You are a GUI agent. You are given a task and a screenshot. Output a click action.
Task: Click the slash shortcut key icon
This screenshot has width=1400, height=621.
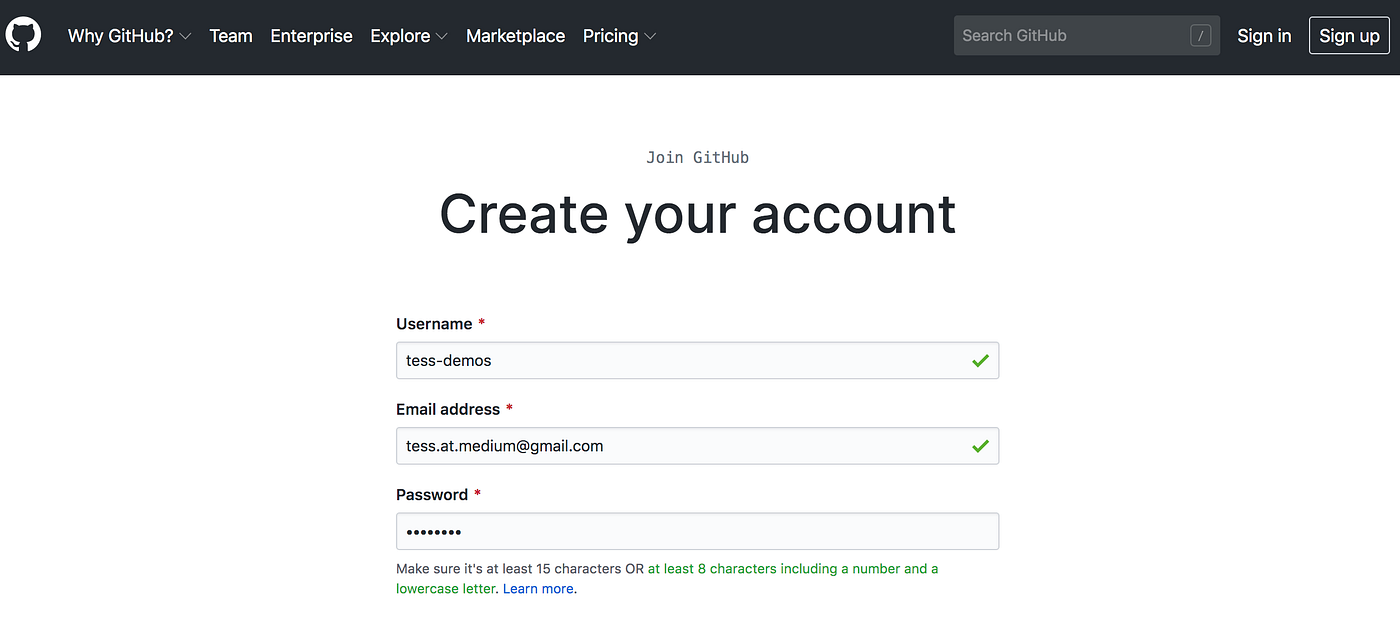tap(1201, 36)
